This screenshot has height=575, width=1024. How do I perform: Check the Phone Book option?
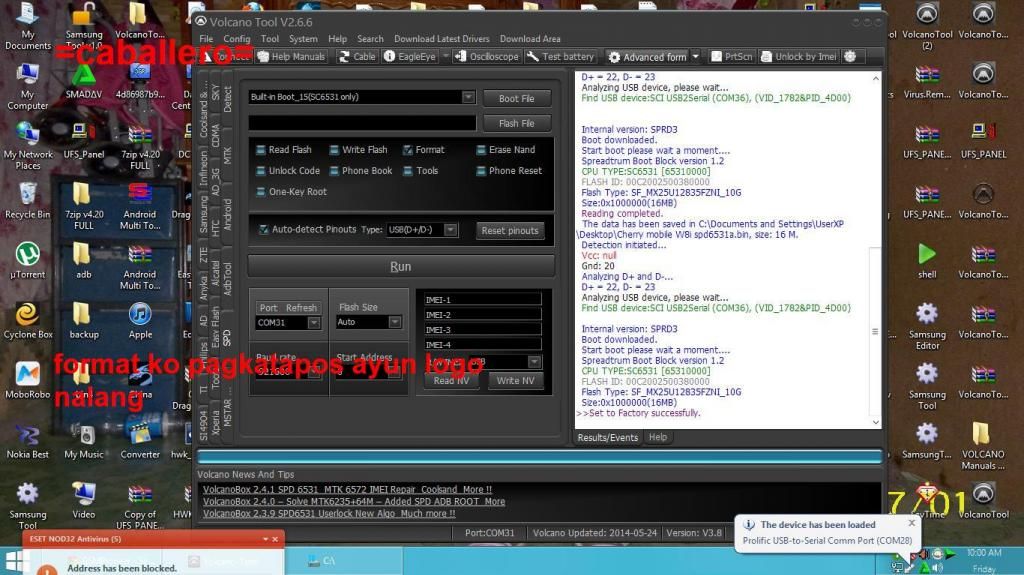tap(334, 171)
